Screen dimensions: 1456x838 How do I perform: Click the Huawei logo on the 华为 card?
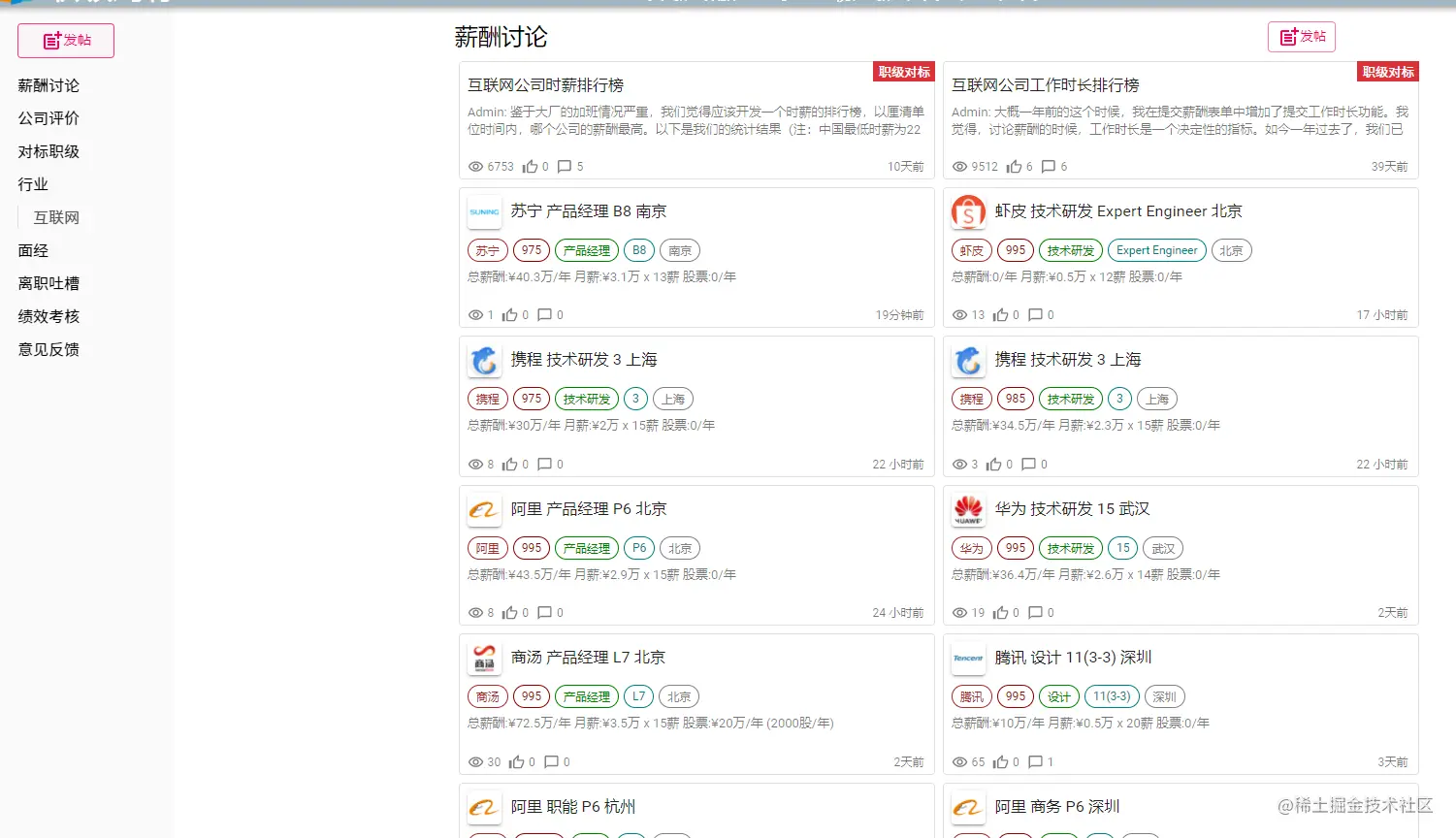968,509
